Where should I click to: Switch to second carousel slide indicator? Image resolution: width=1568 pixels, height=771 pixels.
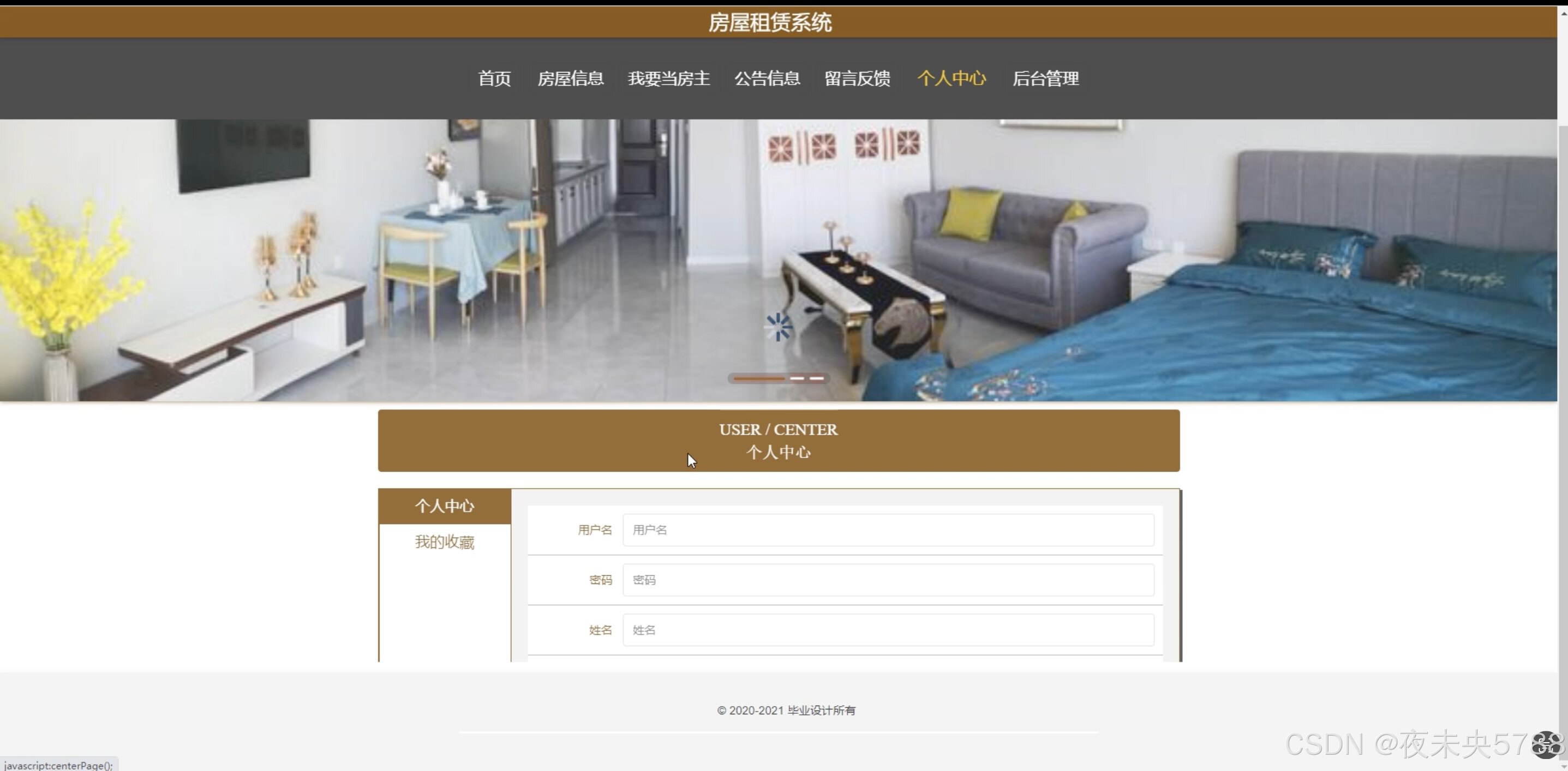coord(797,378)
